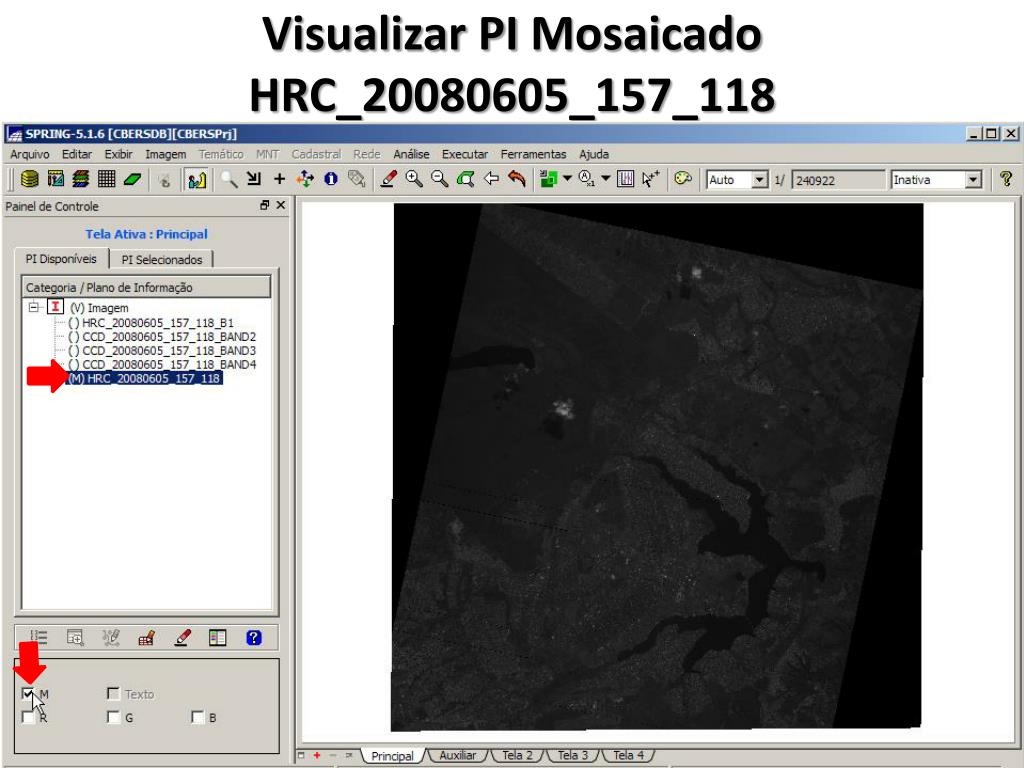Image resolution: width=1024 pixels, height=768 pixels.
Task: Uncheck the M monochrome checkbox
Action: click(x=27, y=694)
